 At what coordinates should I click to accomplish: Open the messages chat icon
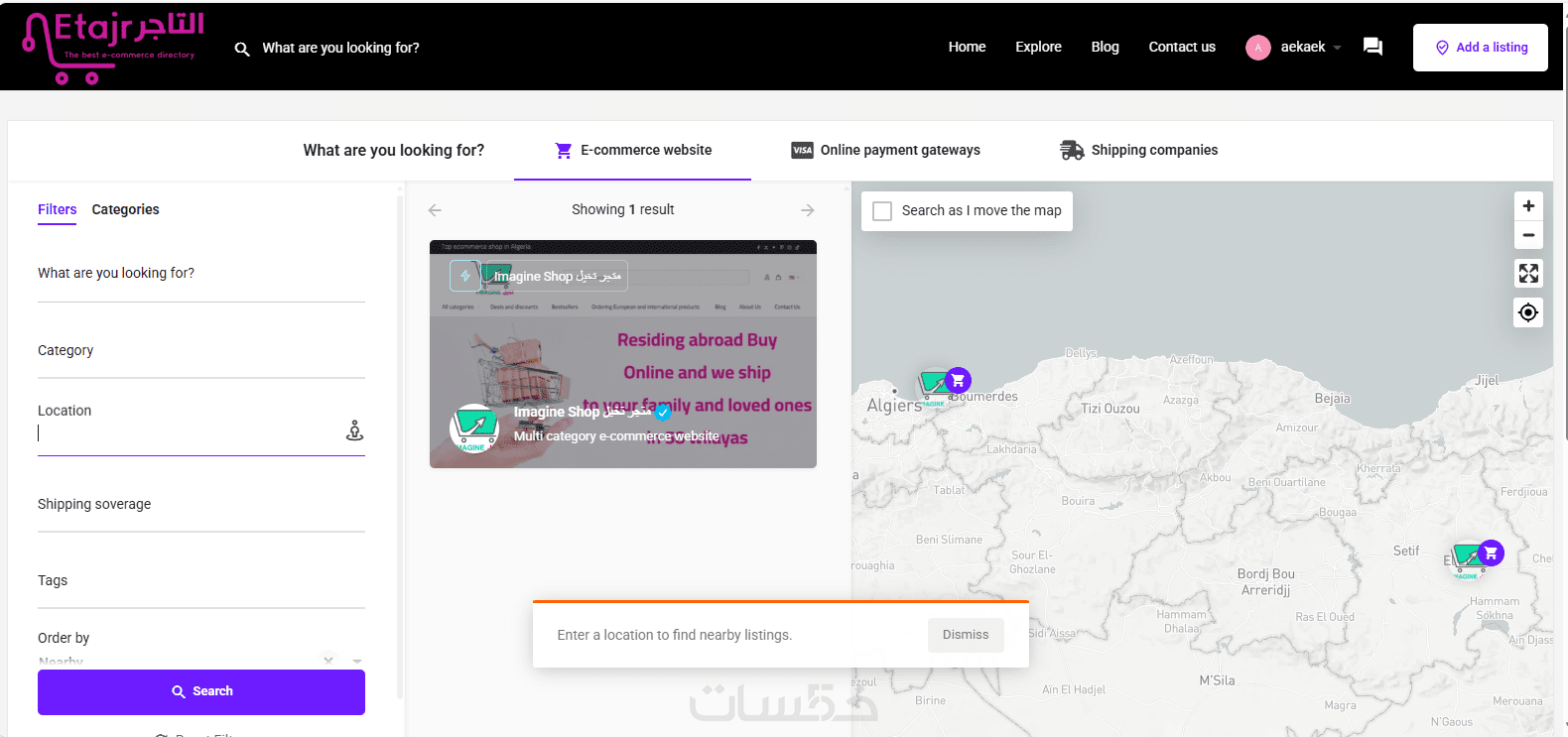pyautogui.click(x=1372, y=47)
